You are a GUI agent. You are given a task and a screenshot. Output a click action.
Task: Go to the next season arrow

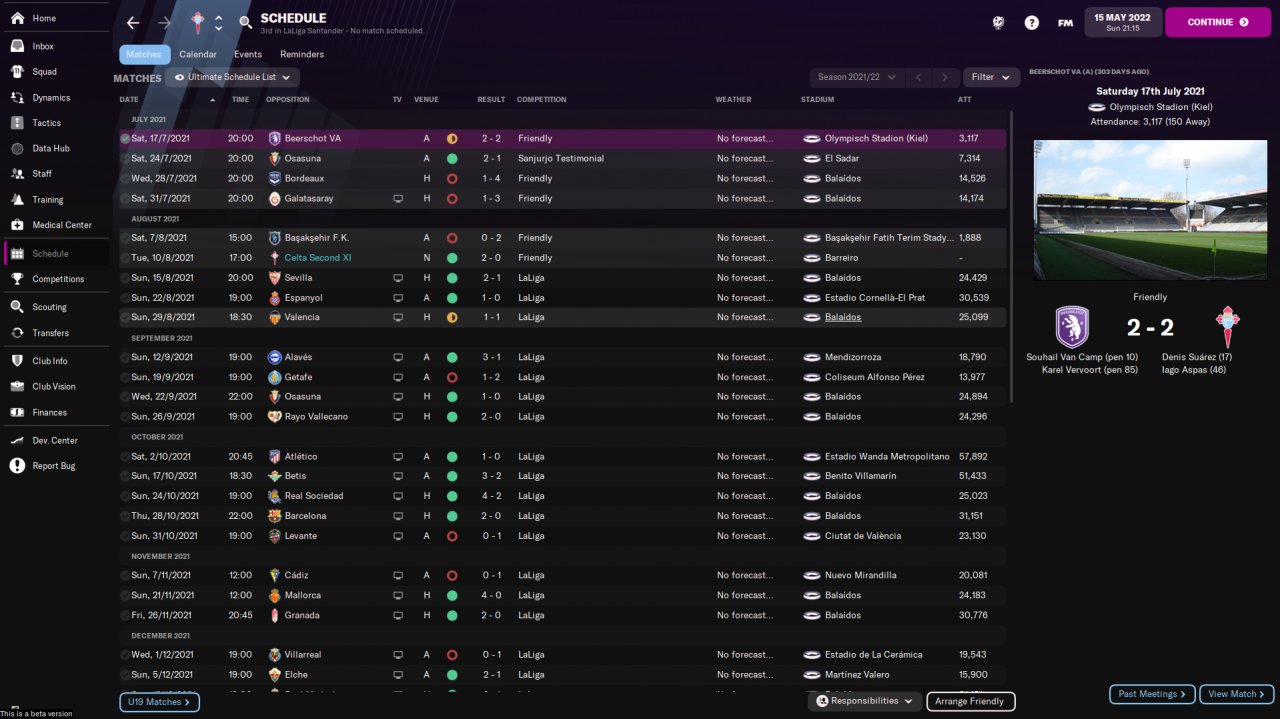pyautogui.click(x=944, y=77)
